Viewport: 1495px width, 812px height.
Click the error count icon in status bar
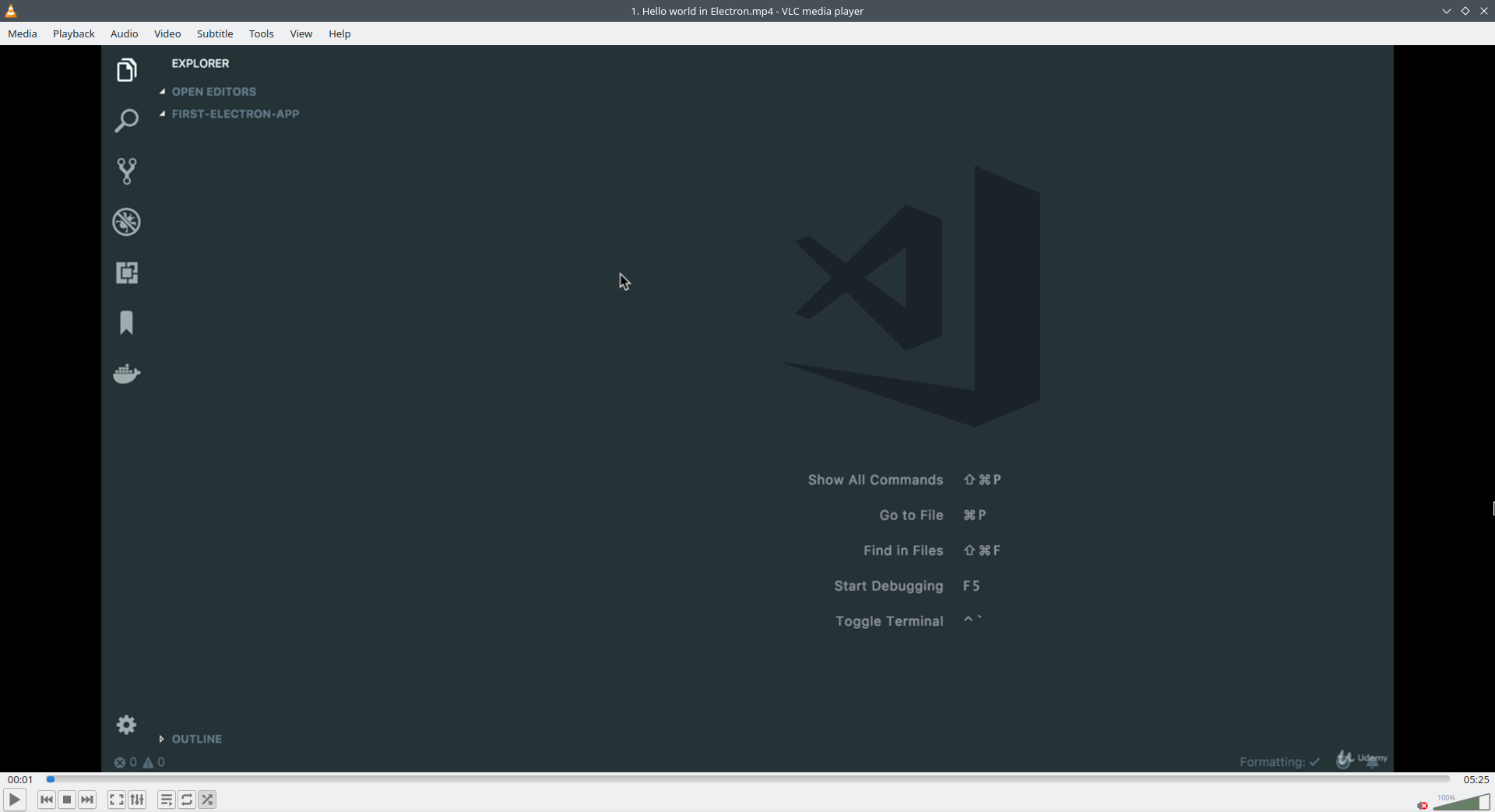pos(125,762)
